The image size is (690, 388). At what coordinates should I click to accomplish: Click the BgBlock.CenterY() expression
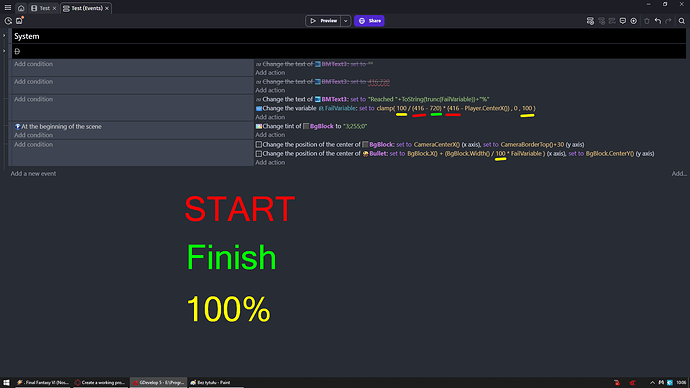pyautogui.click(x=609, y=154)
